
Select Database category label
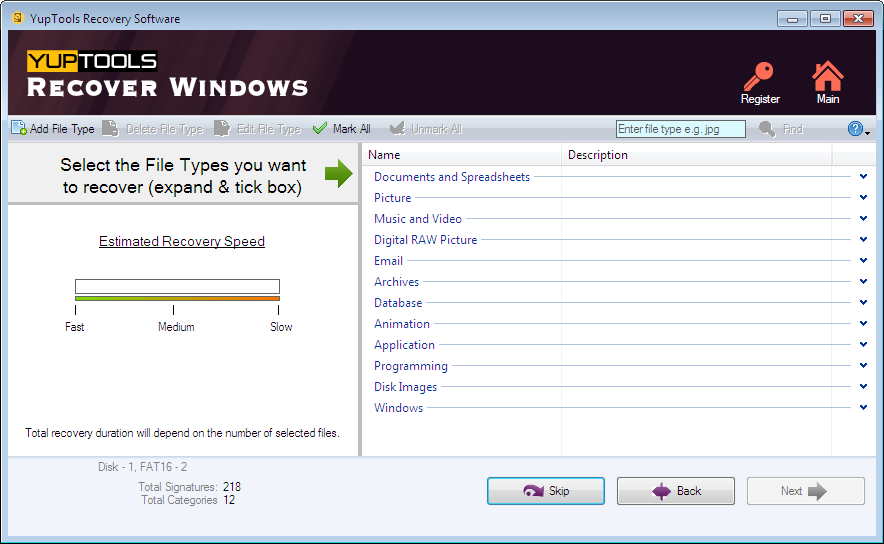coord(397,303)
